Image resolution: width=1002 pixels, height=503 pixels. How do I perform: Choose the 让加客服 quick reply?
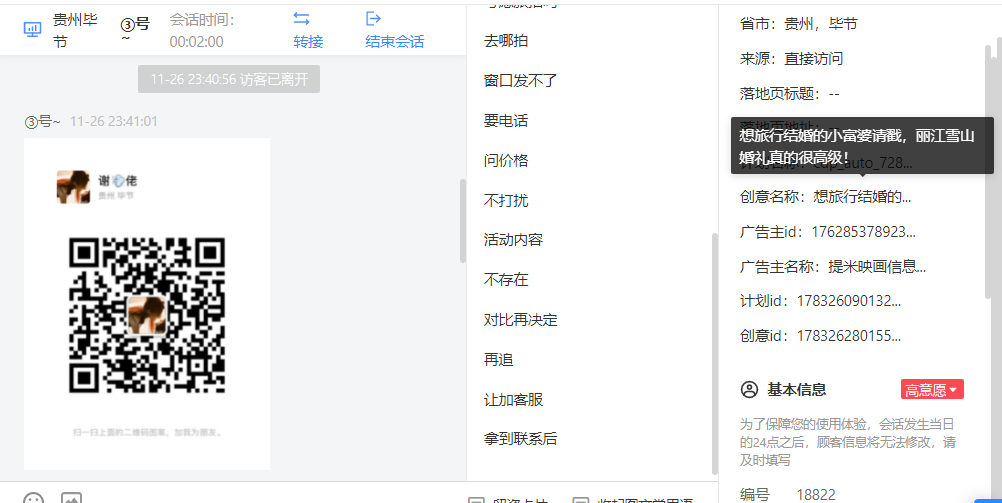point(513,399)
